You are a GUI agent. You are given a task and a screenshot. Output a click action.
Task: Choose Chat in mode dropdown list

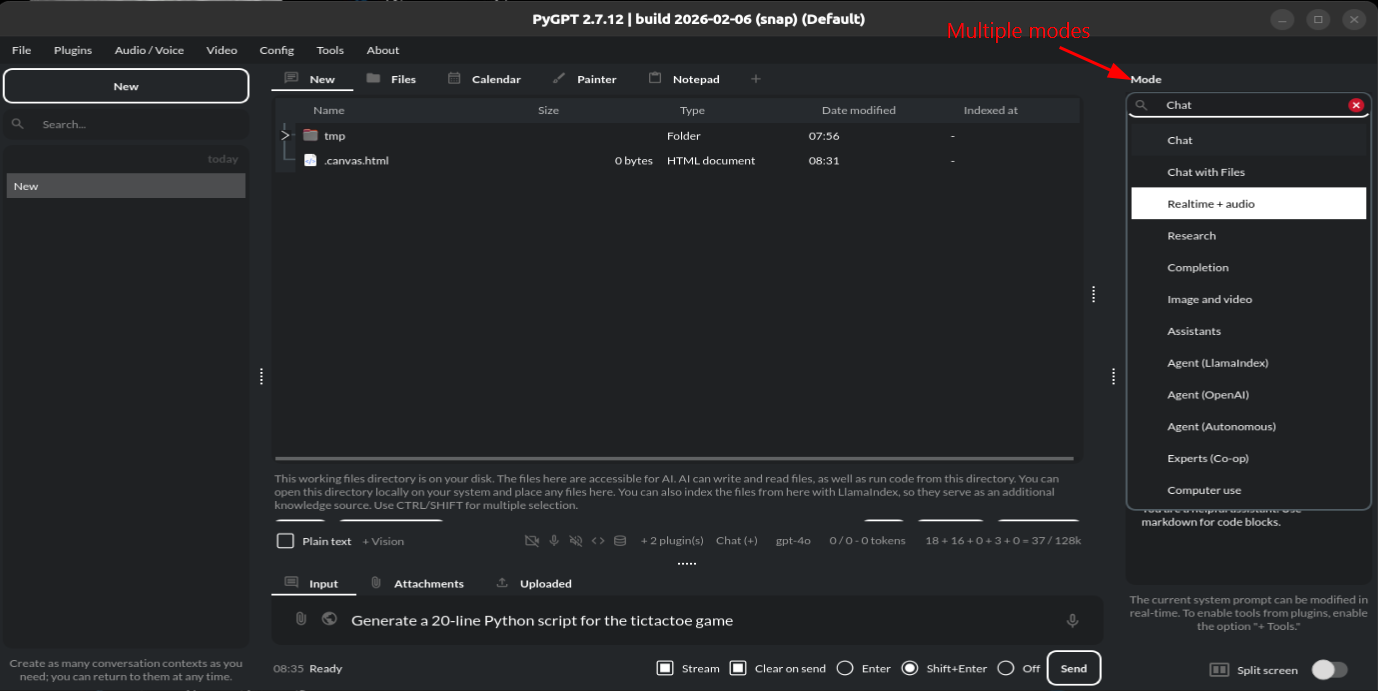coord(1248,140)
